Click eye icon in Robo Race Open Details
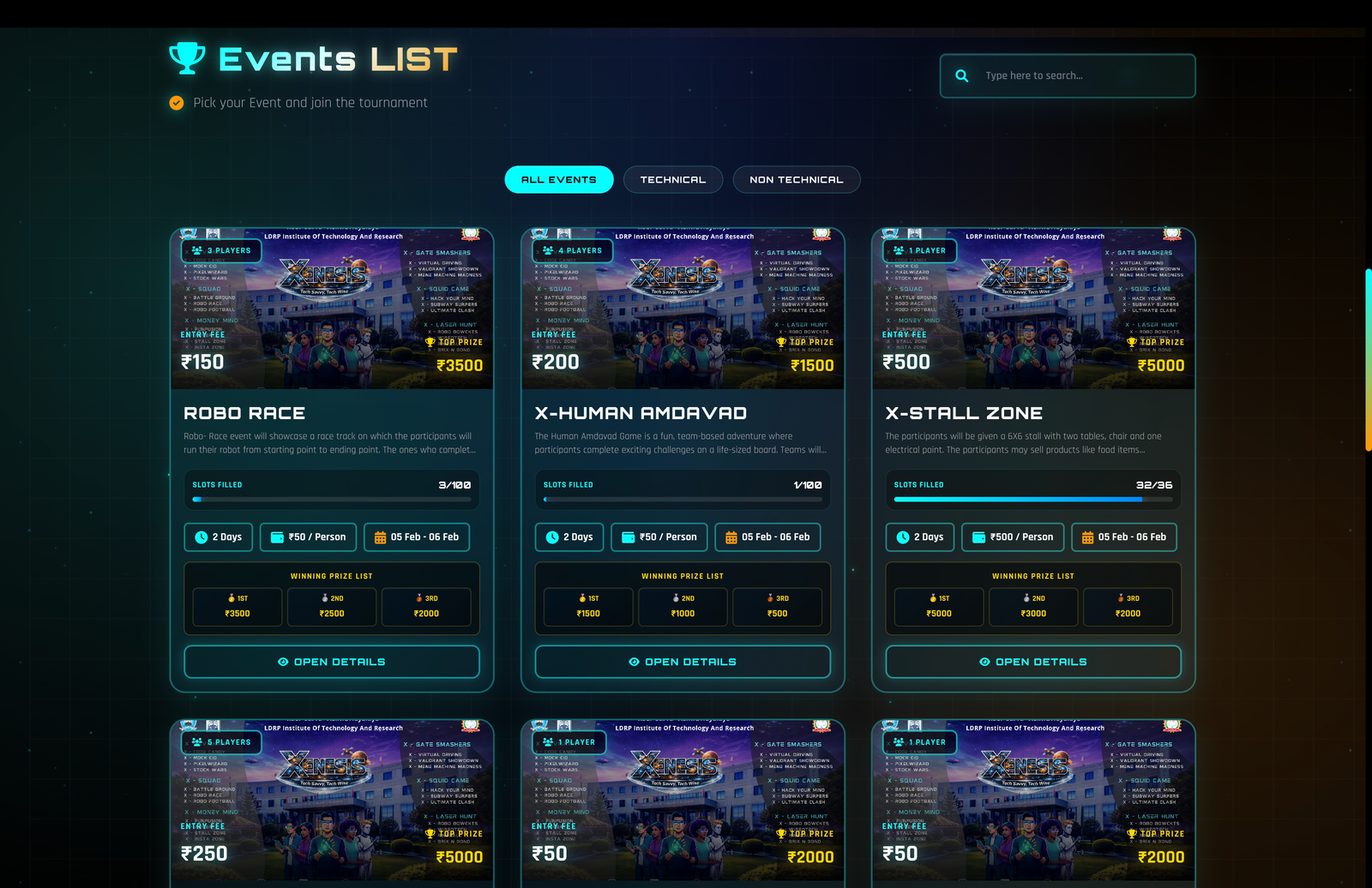The height and width of the screenshot is (888, 1372). pyautogui.click(x=283, y=662)
